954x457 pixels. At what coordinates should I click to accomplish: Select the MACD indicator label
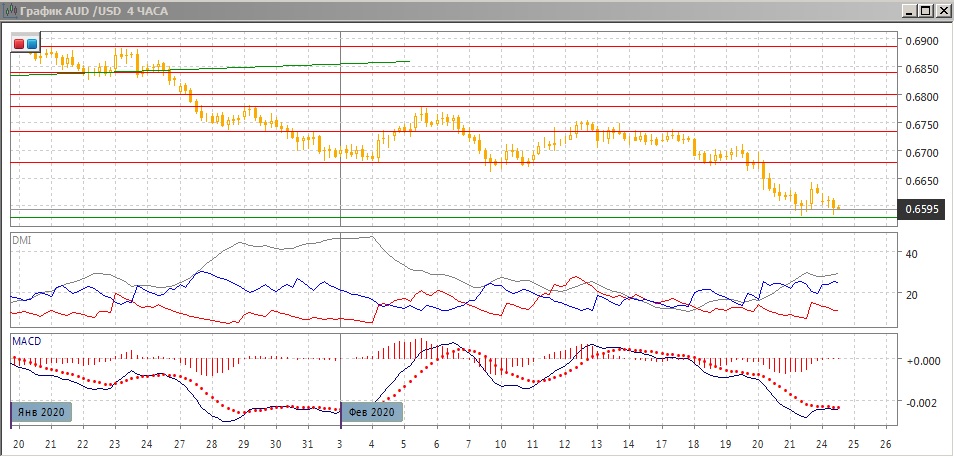(27, 342)
